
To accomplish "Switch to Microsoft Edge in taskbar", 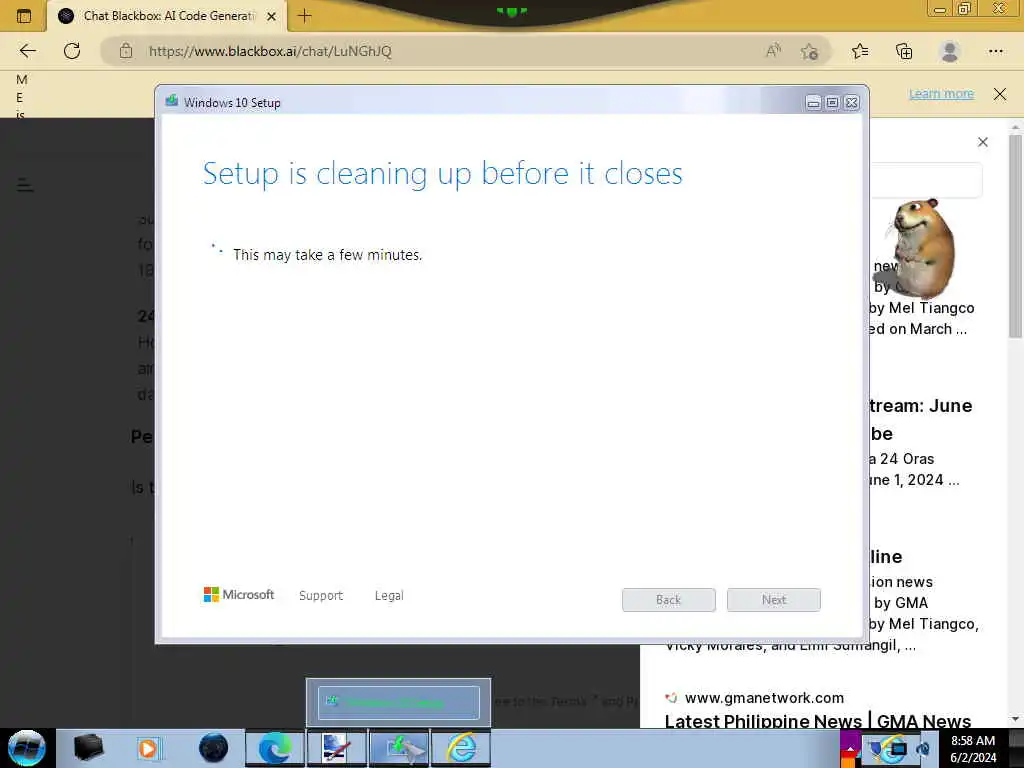I will (275, 748).
